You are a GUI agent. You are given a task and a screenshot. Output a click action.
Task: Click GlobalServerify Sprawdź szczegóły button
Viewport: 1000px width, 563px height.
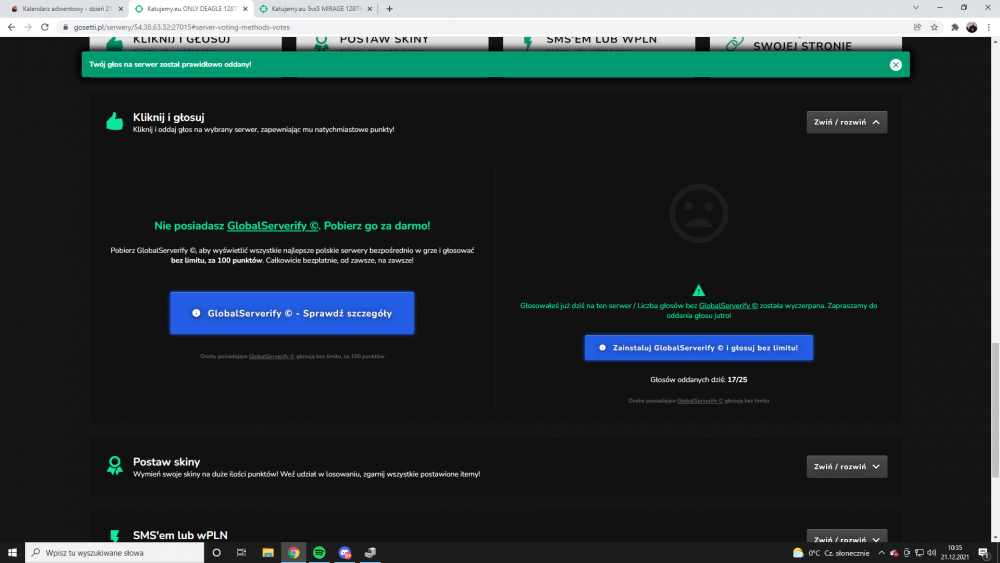point(291,313)
